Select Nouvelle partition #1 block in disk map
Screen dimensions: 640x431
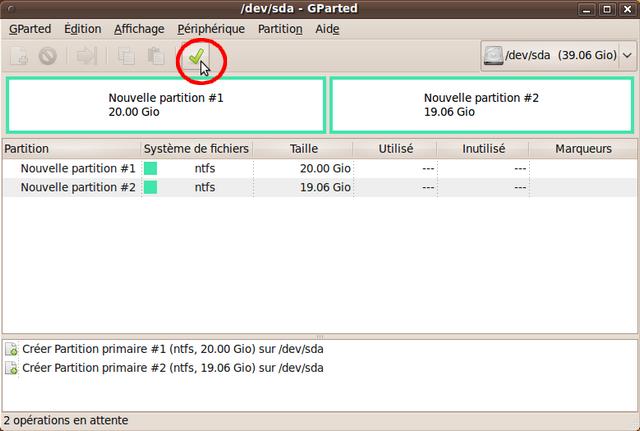166,105
